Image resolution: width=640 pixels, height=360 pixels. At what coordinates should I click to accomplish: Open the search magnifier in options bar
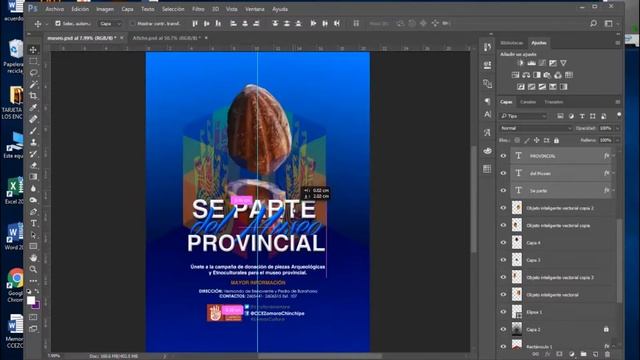point(593,24)
